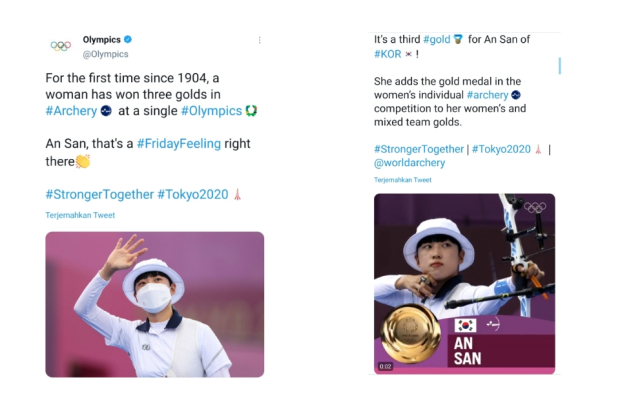Image resolution: width=620 pixels, height=413 pixels.
Task: Click #Archery in the 1904 record tweet
Action: pyautogui.click(x=70, y=110)
